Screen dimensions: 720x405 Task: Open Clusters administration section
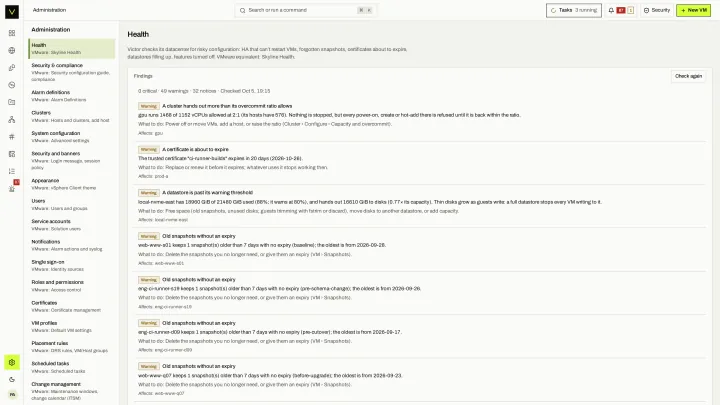click(72, 116)
